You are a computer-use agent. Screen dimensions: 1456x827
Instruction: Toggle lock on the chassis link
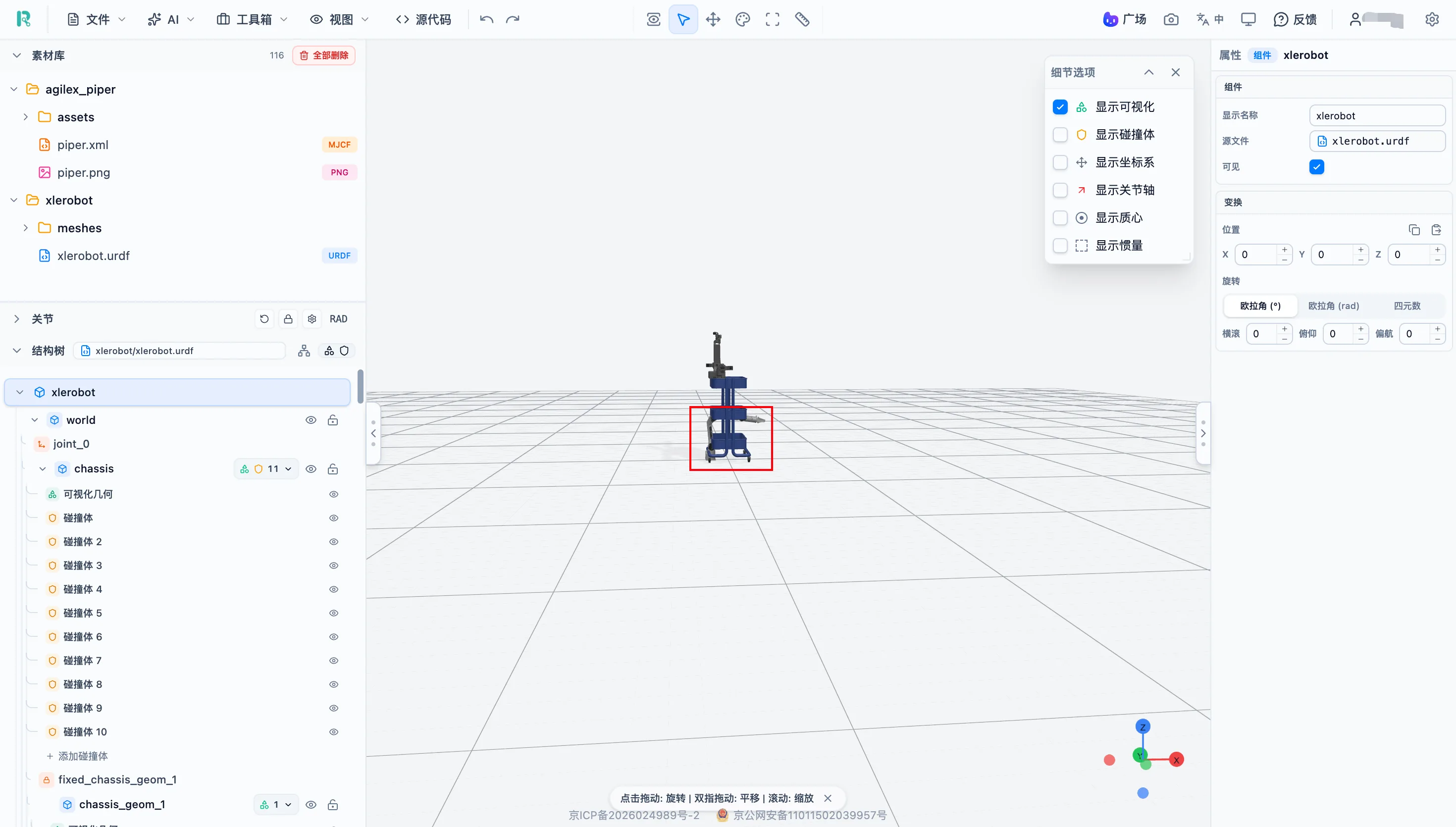point(333,469)
